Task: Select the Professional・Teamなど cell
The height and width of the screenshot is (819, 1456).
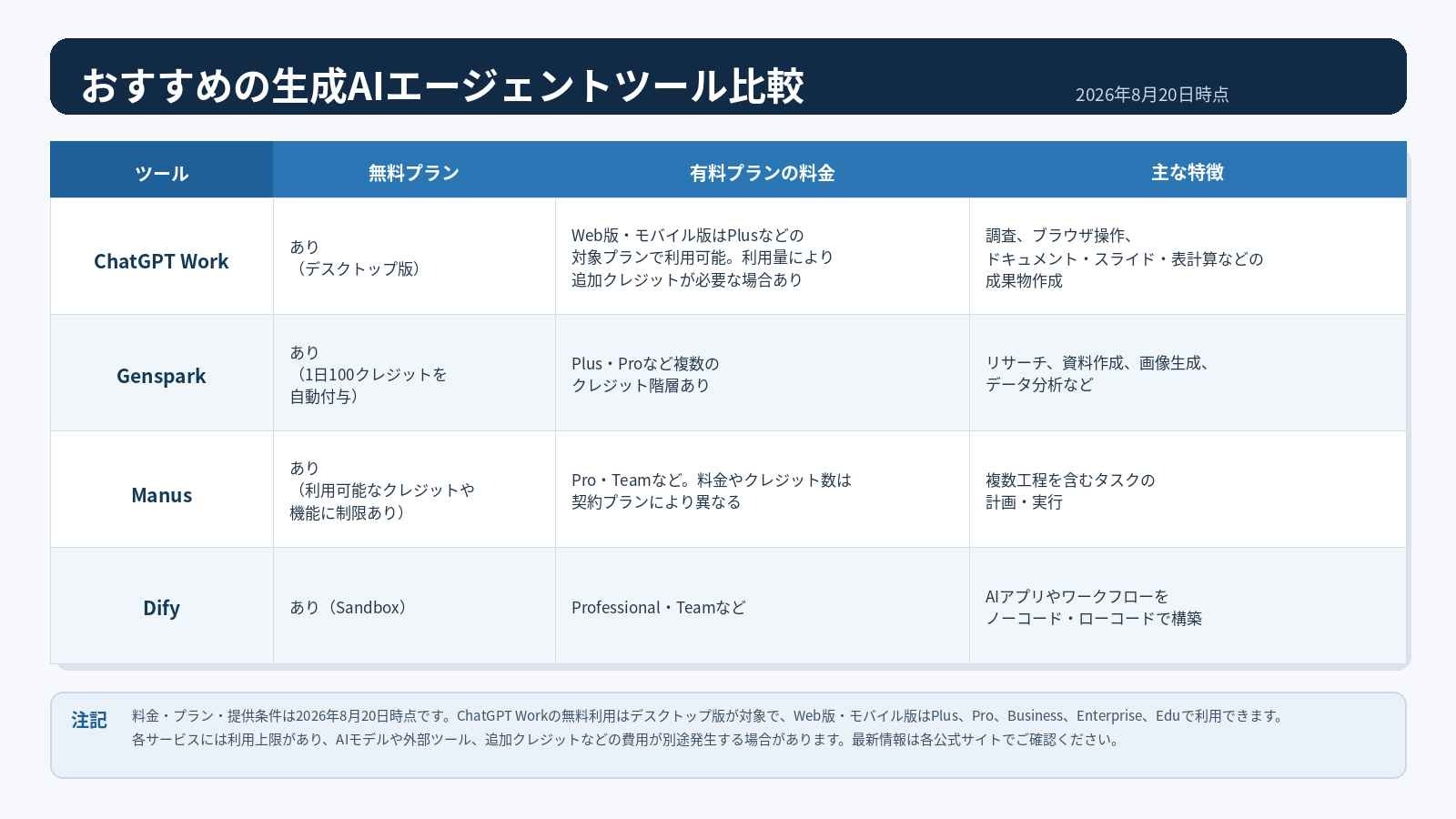Action: (x=763, y=606)
